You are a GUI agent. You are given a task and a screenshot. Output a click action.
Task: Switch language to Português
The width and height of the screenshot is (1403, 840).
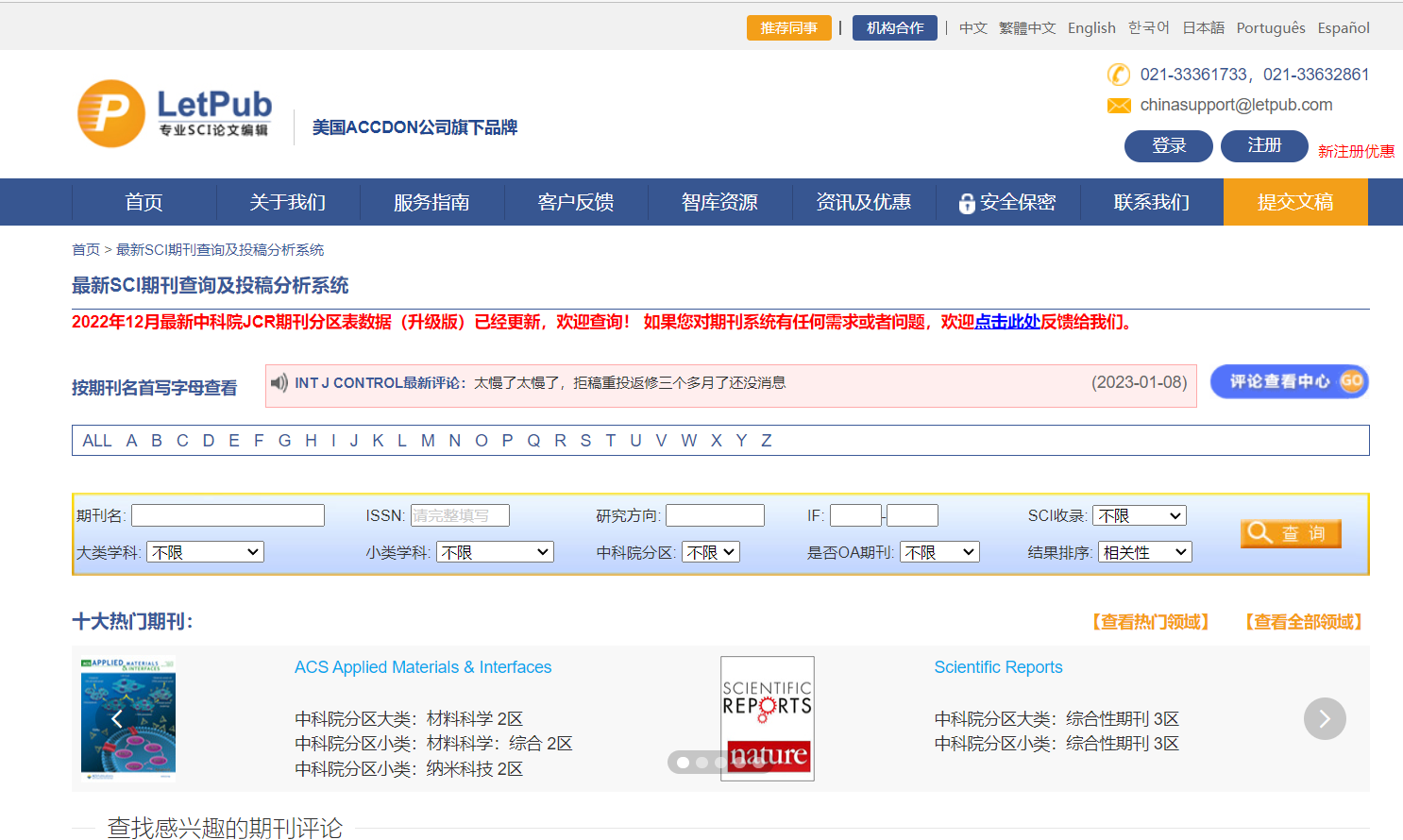(1271, 28)
